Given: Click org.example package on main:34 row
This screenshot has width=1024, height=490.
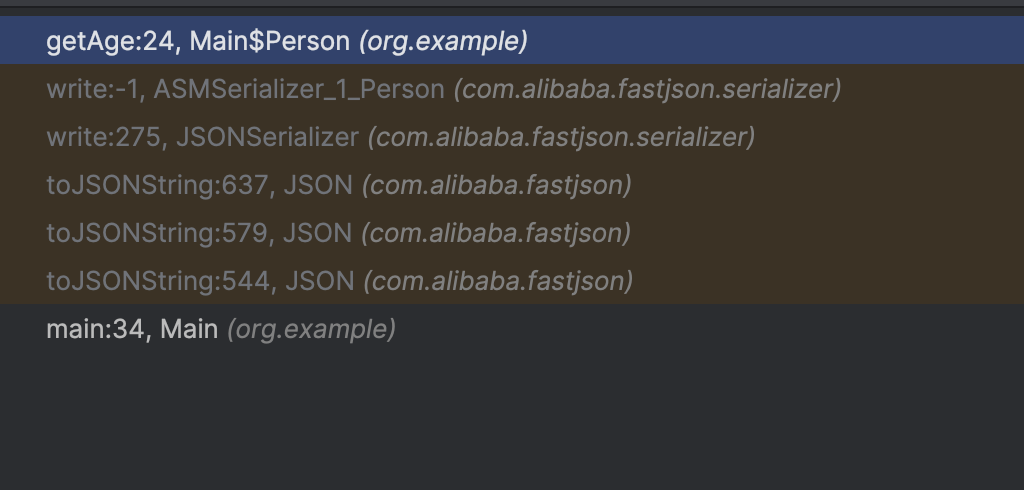Looking at the screenshot, I should pos(311,329).
